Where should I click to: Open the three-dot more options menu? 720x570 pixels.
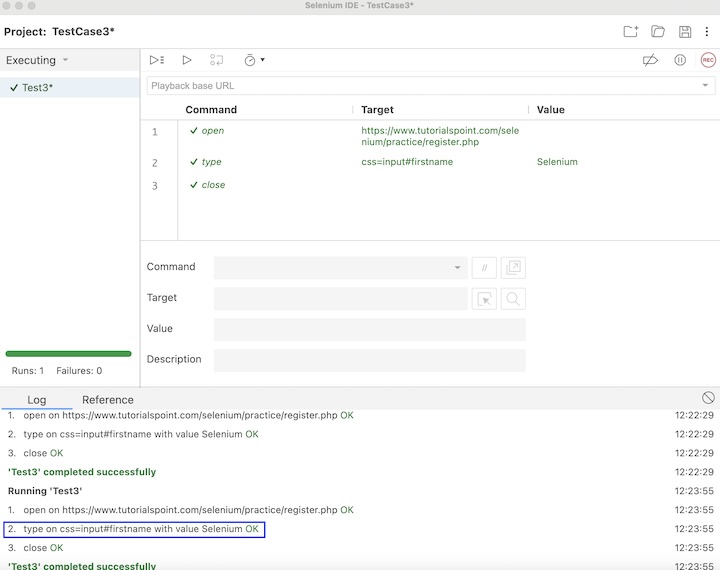point(707,32)
